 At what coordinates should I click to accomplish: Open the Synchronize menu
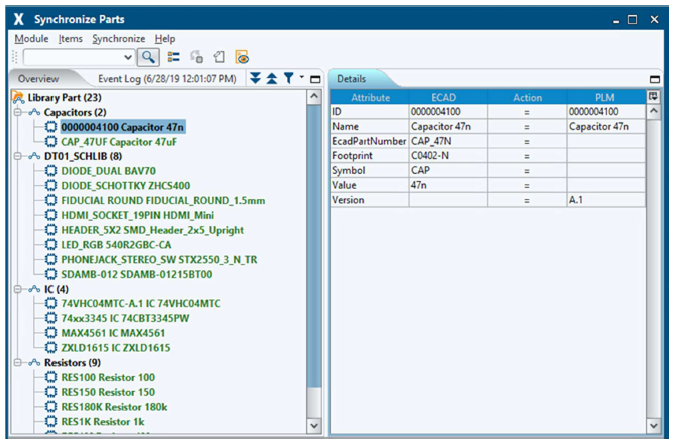(x=118, y=39)
